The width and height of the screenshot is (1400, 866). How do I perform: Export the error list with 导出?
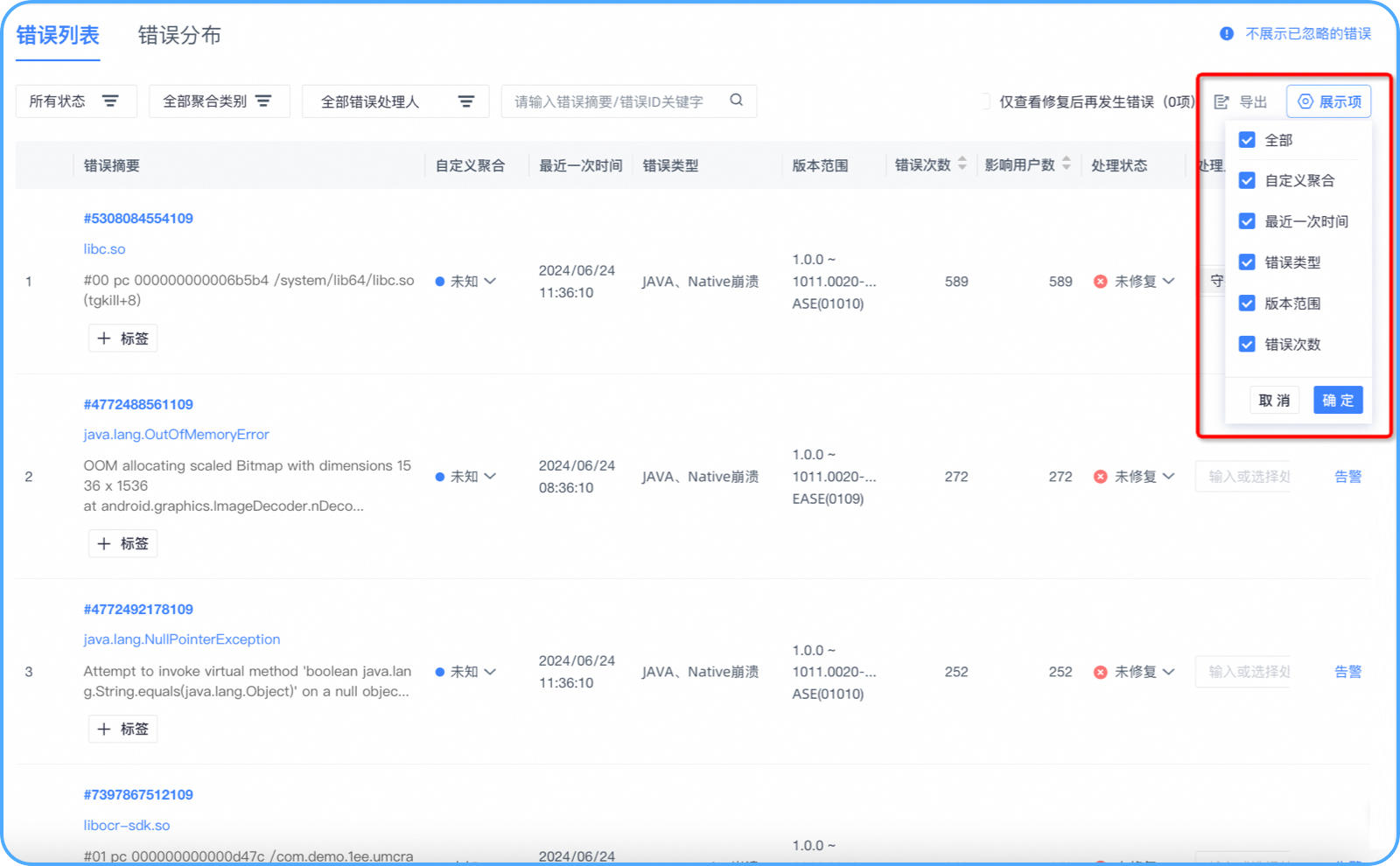(1241, 101)
